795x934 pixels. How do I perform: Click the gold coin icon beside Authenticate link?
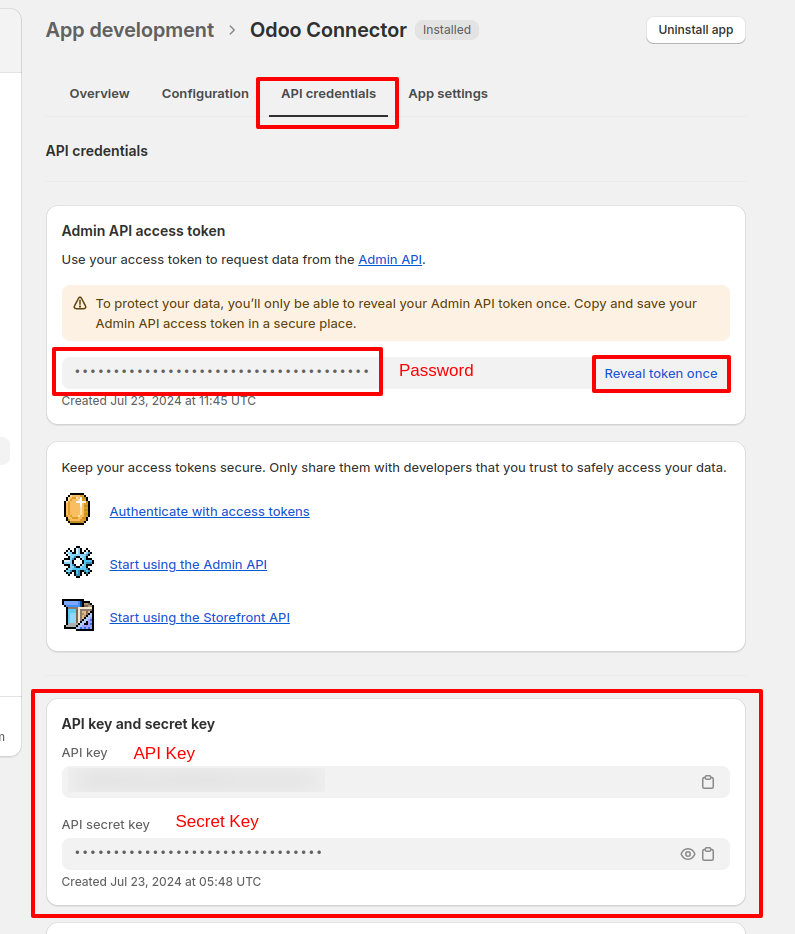(x=77, y=509)
